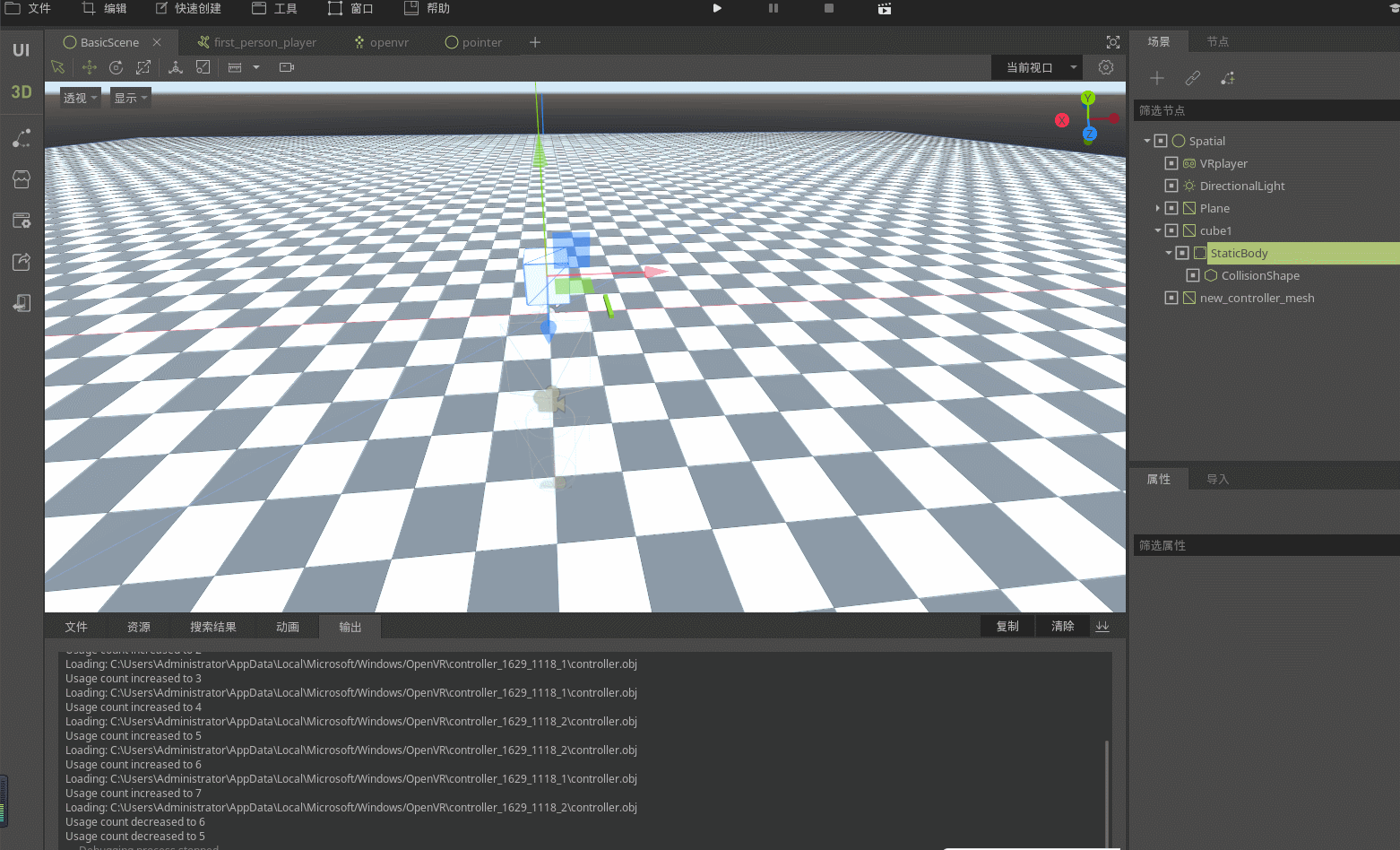Open the asset store sidebar icon

pos(22,179)
